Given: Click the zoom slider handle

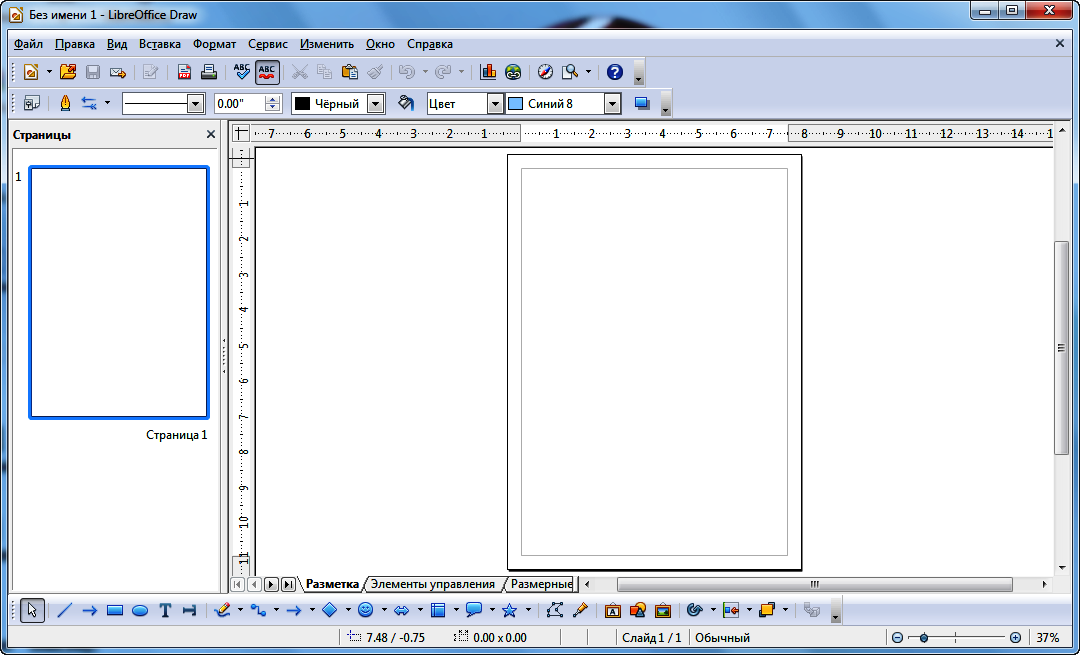Looking at the screenshot, I should pyautogui.click(x=924, y=638).
